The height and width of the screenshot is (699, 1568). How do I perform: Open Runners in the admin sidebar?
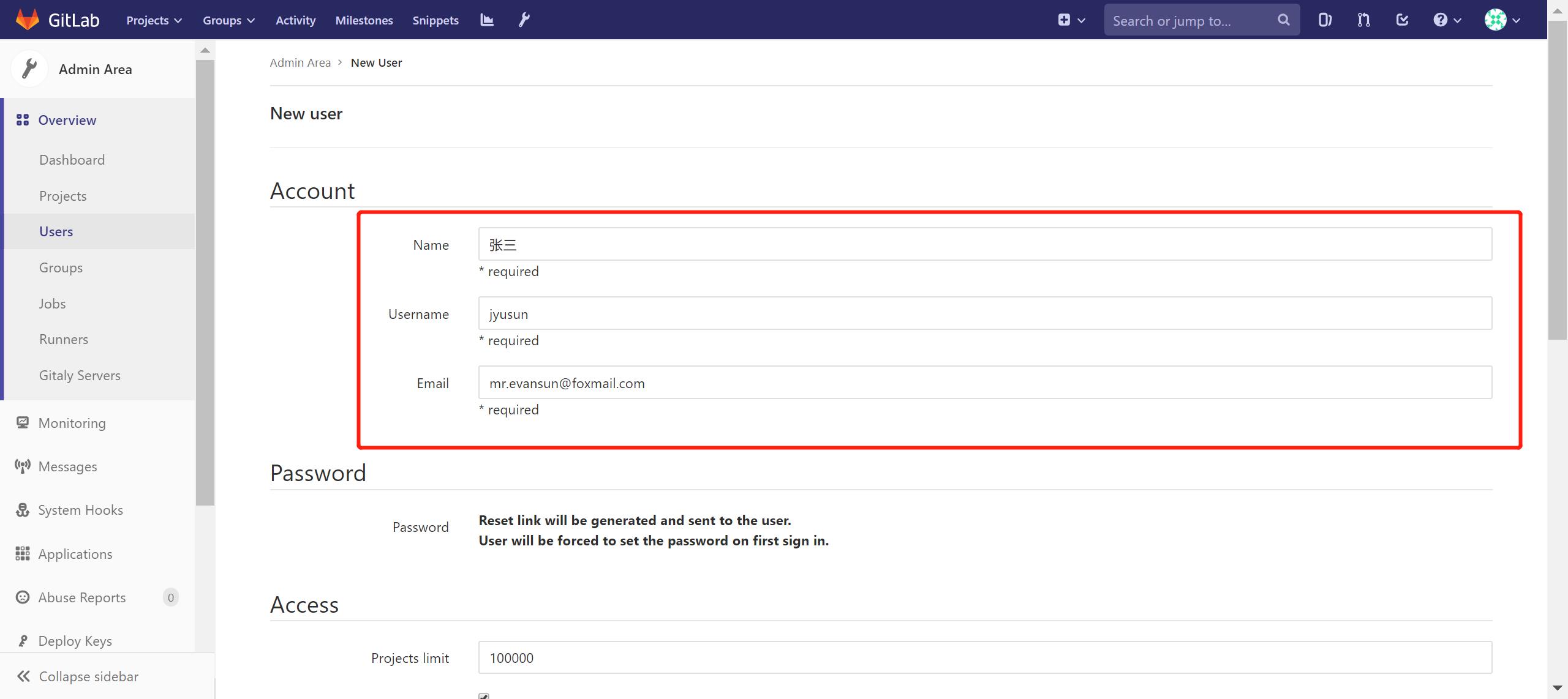[64, 339]
